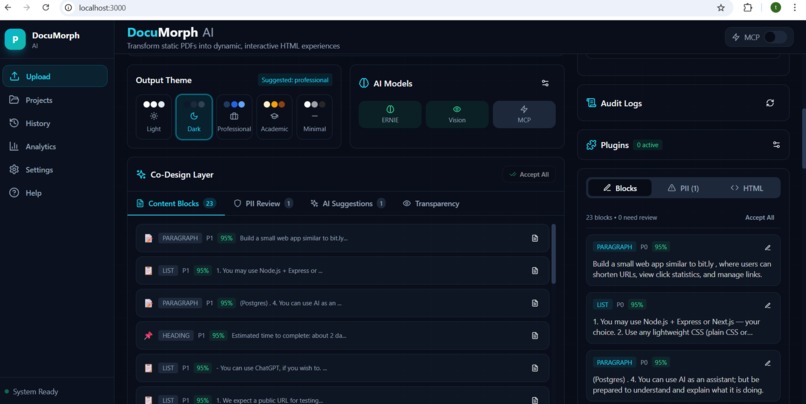Edit the 'Build a small web app' paragraph card
Viewport: 806px width, 404px height.
[767, 247]
